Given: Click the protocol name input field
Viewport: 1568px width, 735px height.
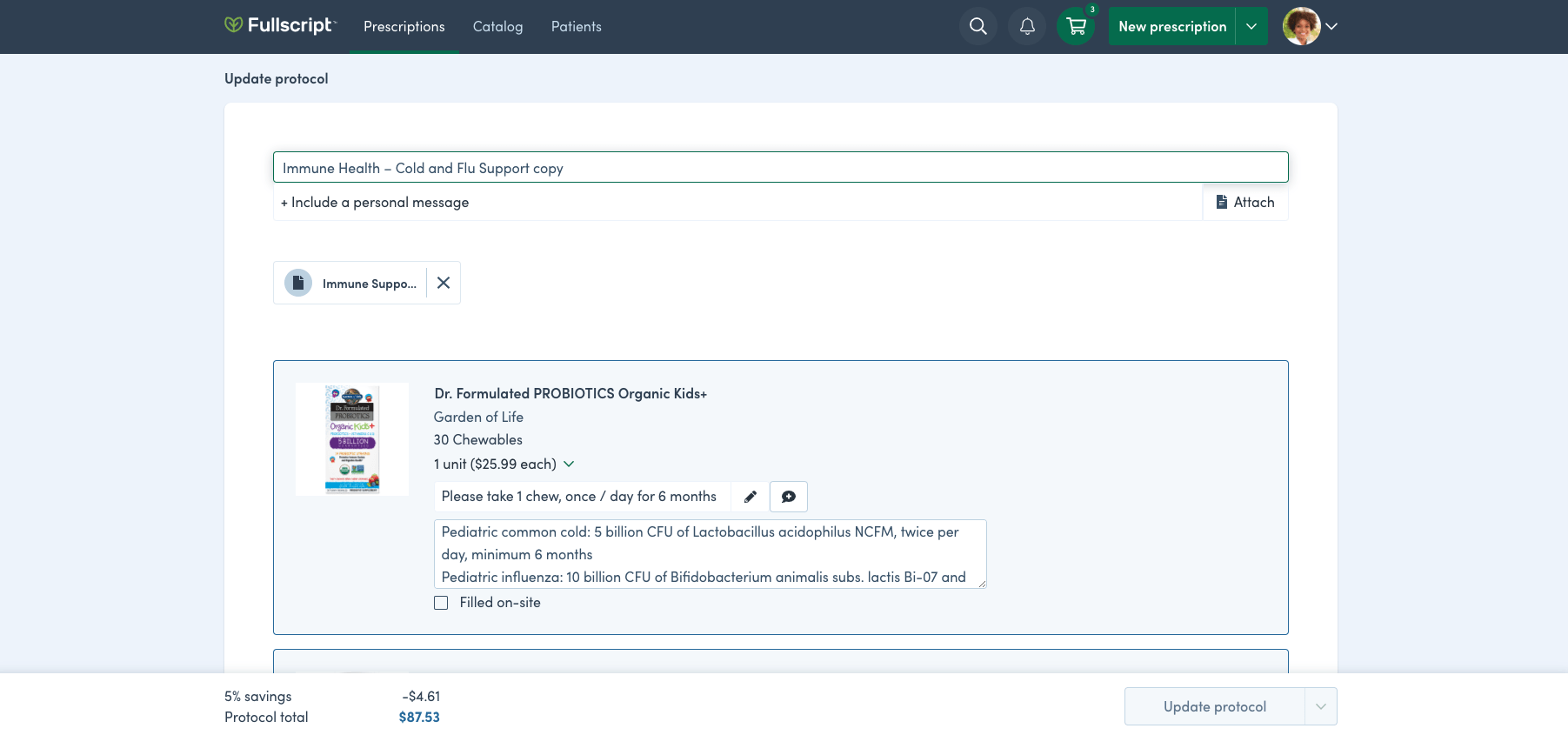Looking at the screenshot, I should click(780, 167).
